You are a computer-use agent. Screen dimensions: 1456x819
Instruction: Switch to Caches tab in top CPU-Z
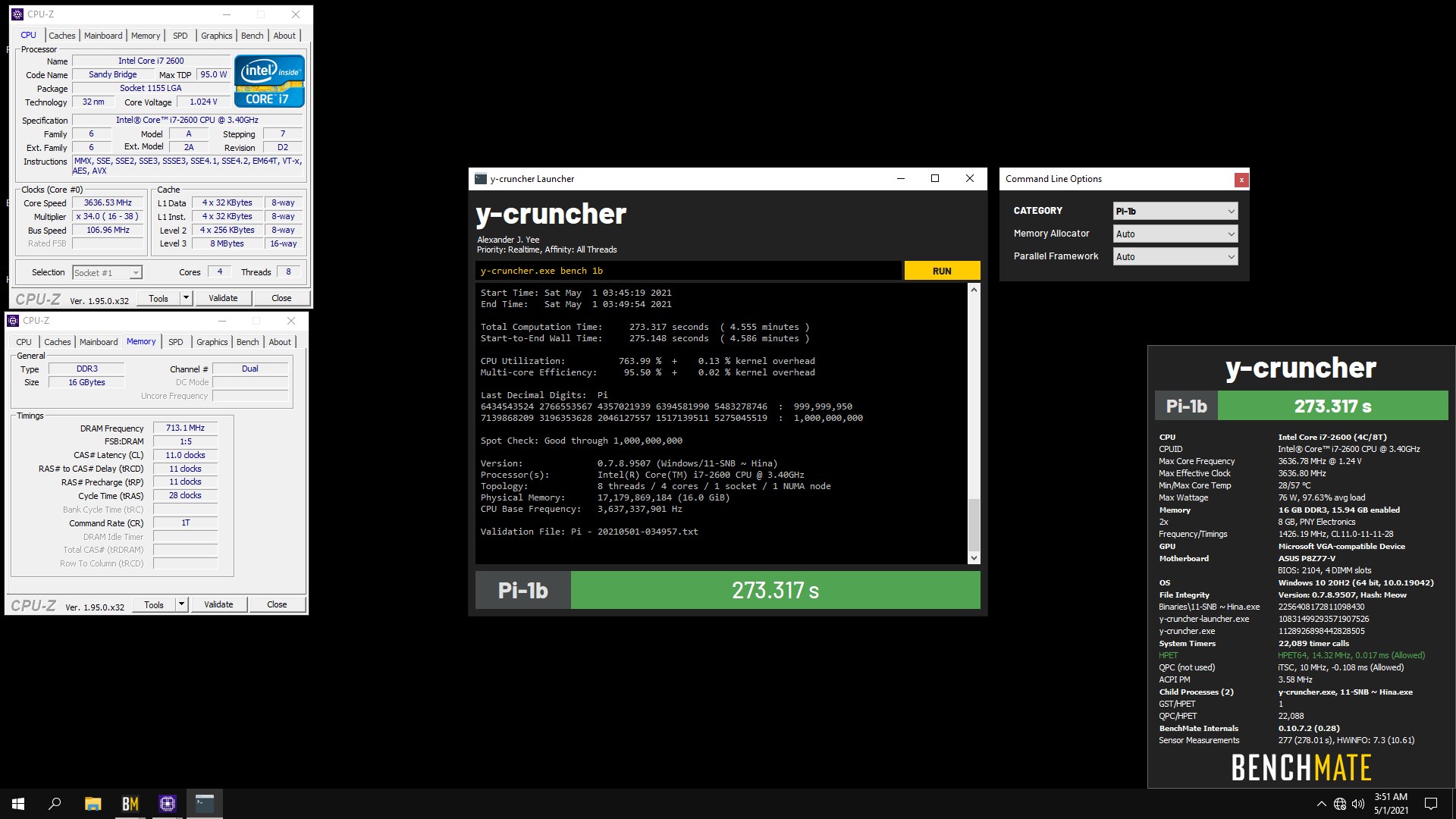coord(62,36)
